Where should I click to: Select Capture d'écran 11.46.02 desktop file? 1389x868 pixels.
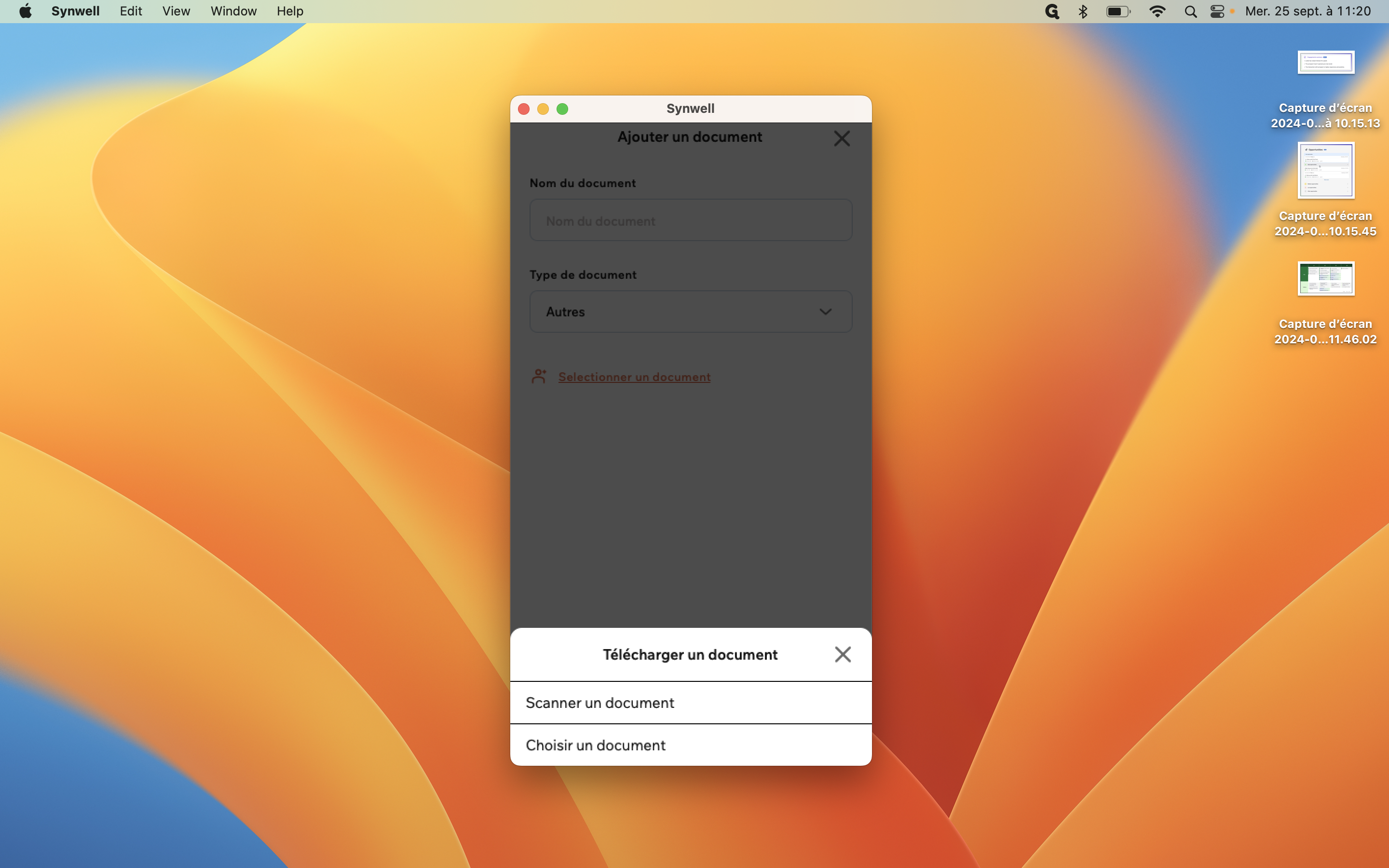pyautogui.click(x=1325, y=304)
